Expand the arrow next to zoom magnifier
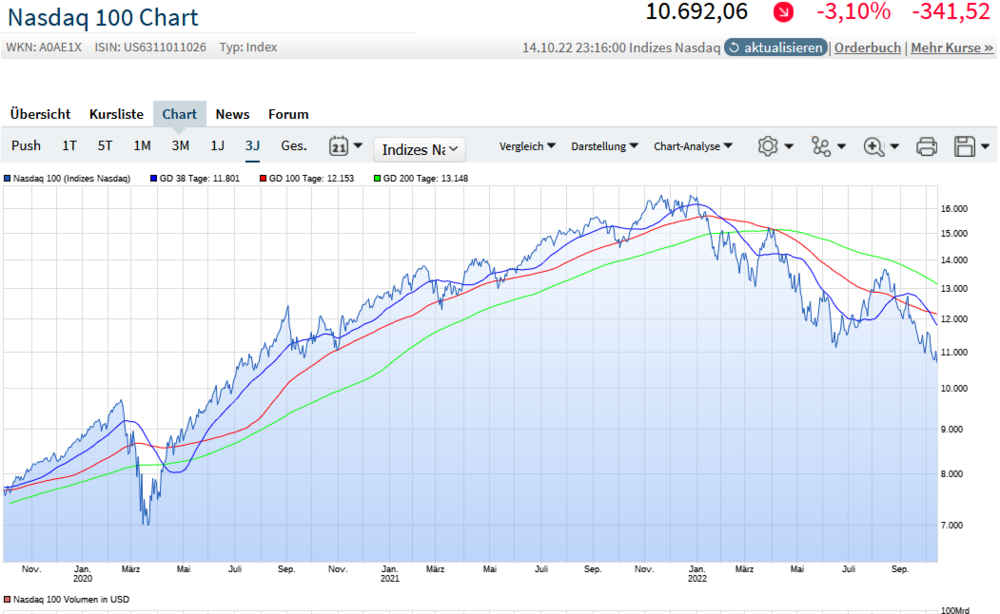The width and height of the screenshot is (1000, 614). click(x=894, y=147)
